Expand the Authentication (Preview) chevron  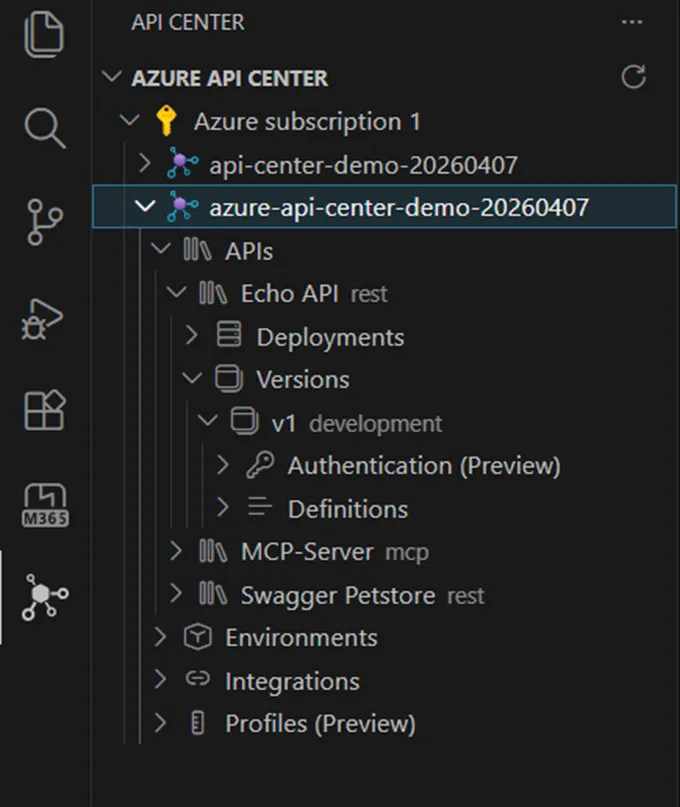223,465
